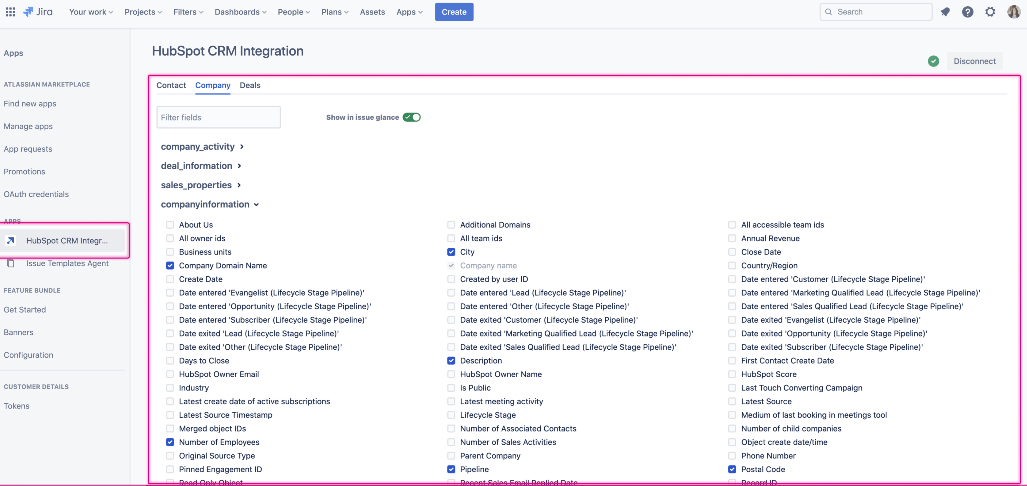The image size is (1027, 486).
Task: Click the top Search box
Action: [876, 12]
